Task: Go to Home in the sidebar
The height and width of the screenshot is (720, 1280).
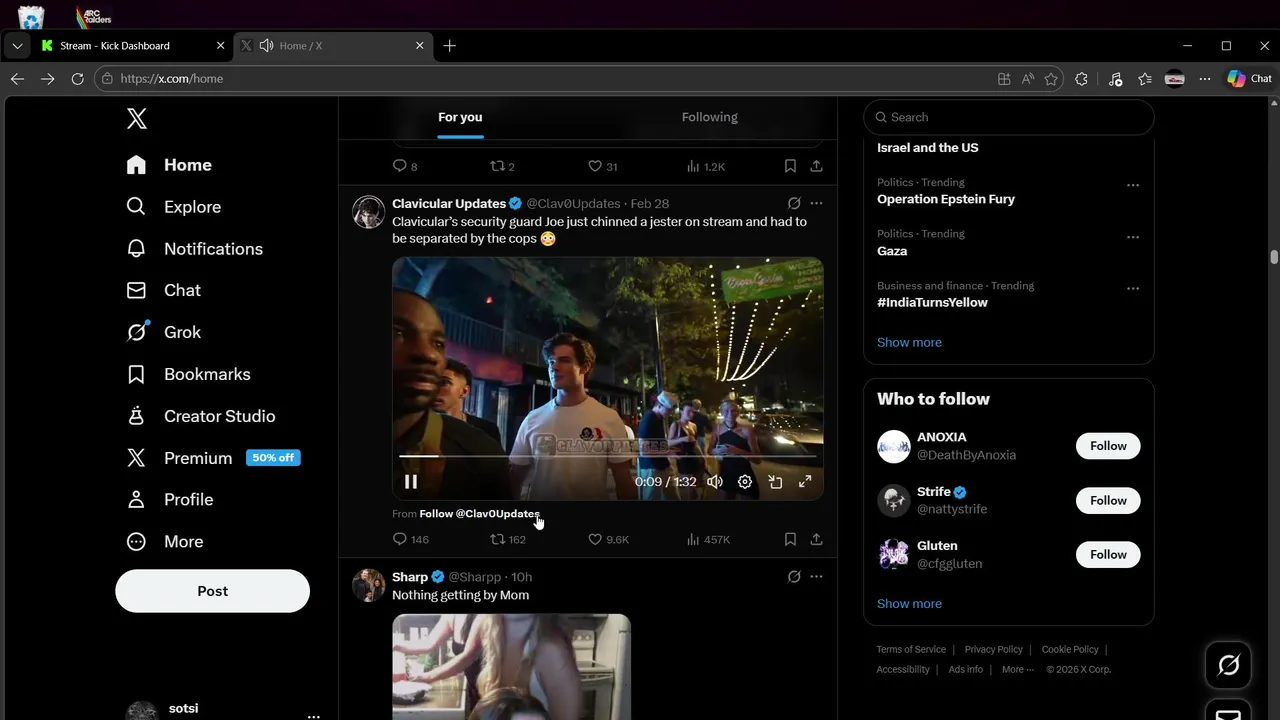Action: click(169, 165)
